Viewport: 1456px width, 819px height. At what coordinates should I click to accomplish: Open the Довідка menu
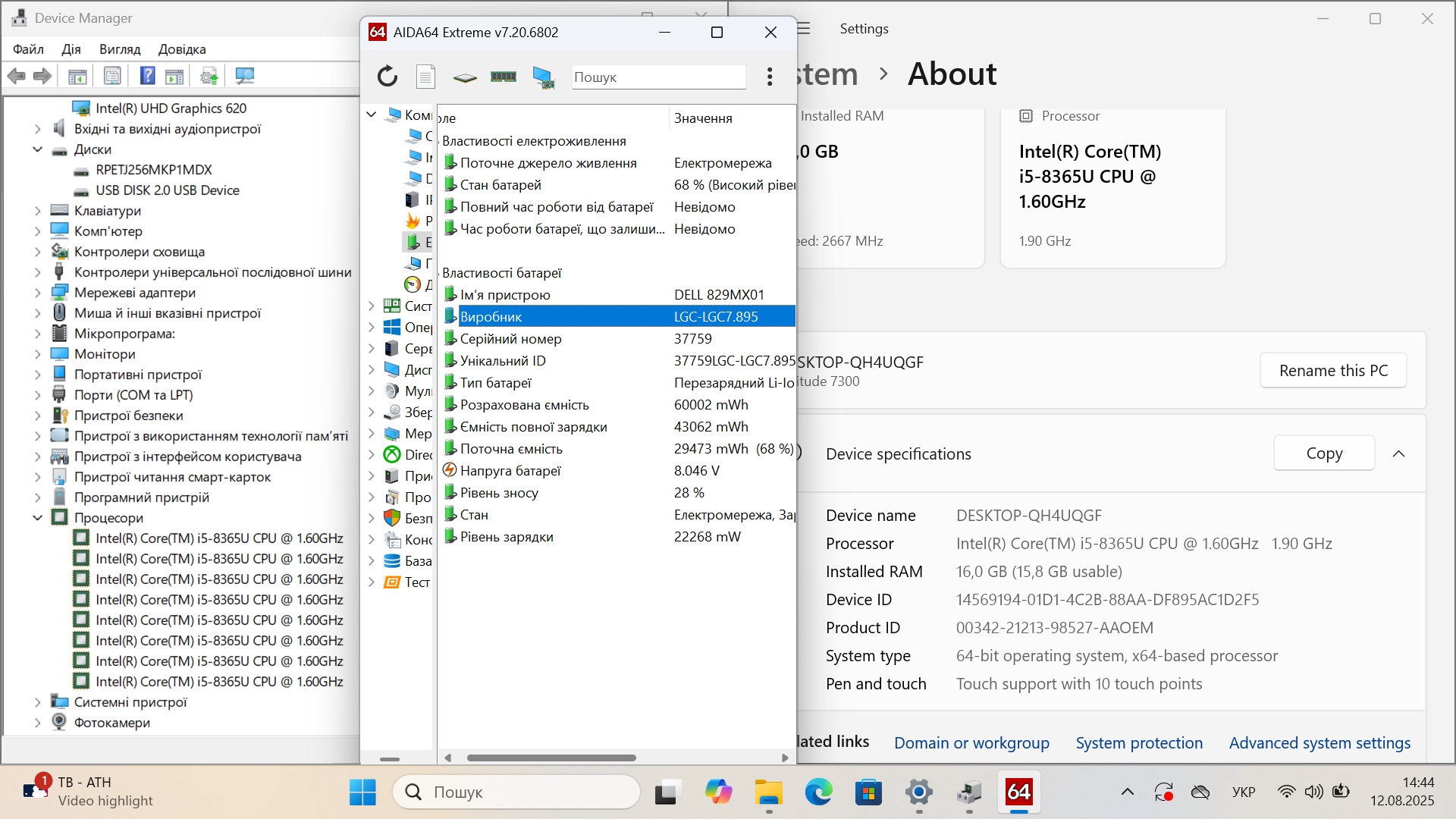[182, 49]
